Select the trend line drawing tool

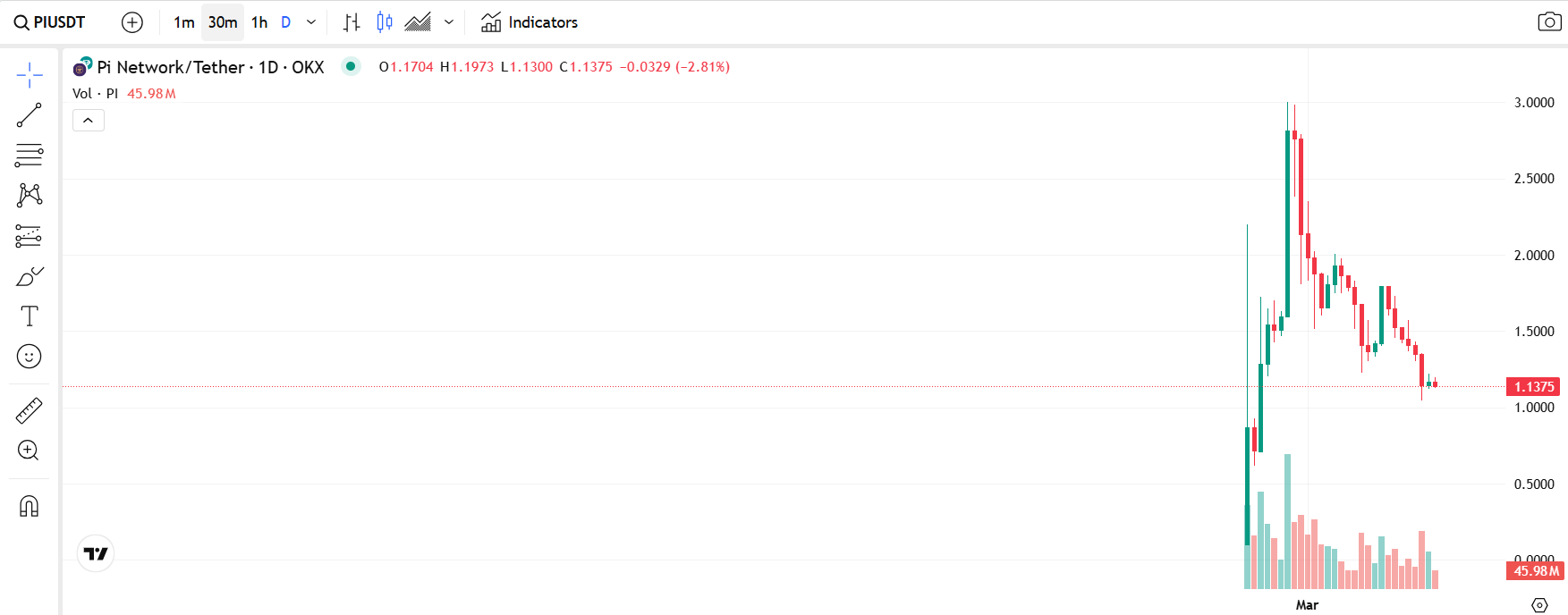30,115
